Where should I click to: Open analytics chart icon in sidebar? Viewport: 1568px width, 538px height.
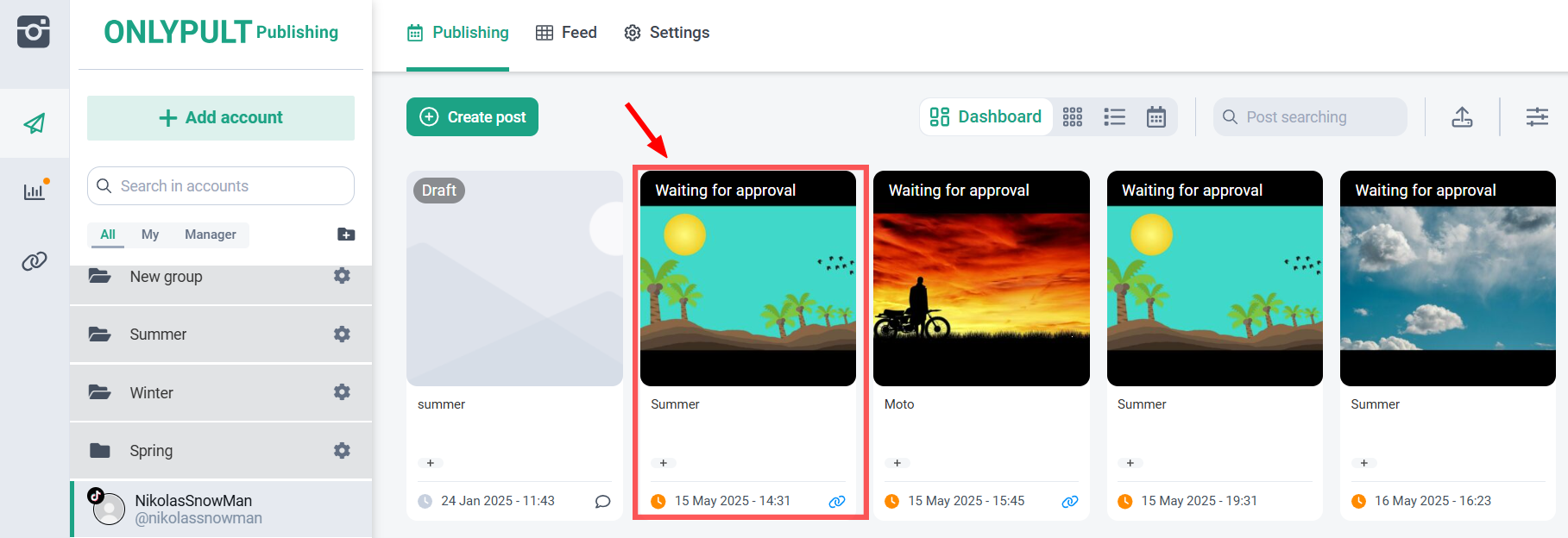pos(35,191)
